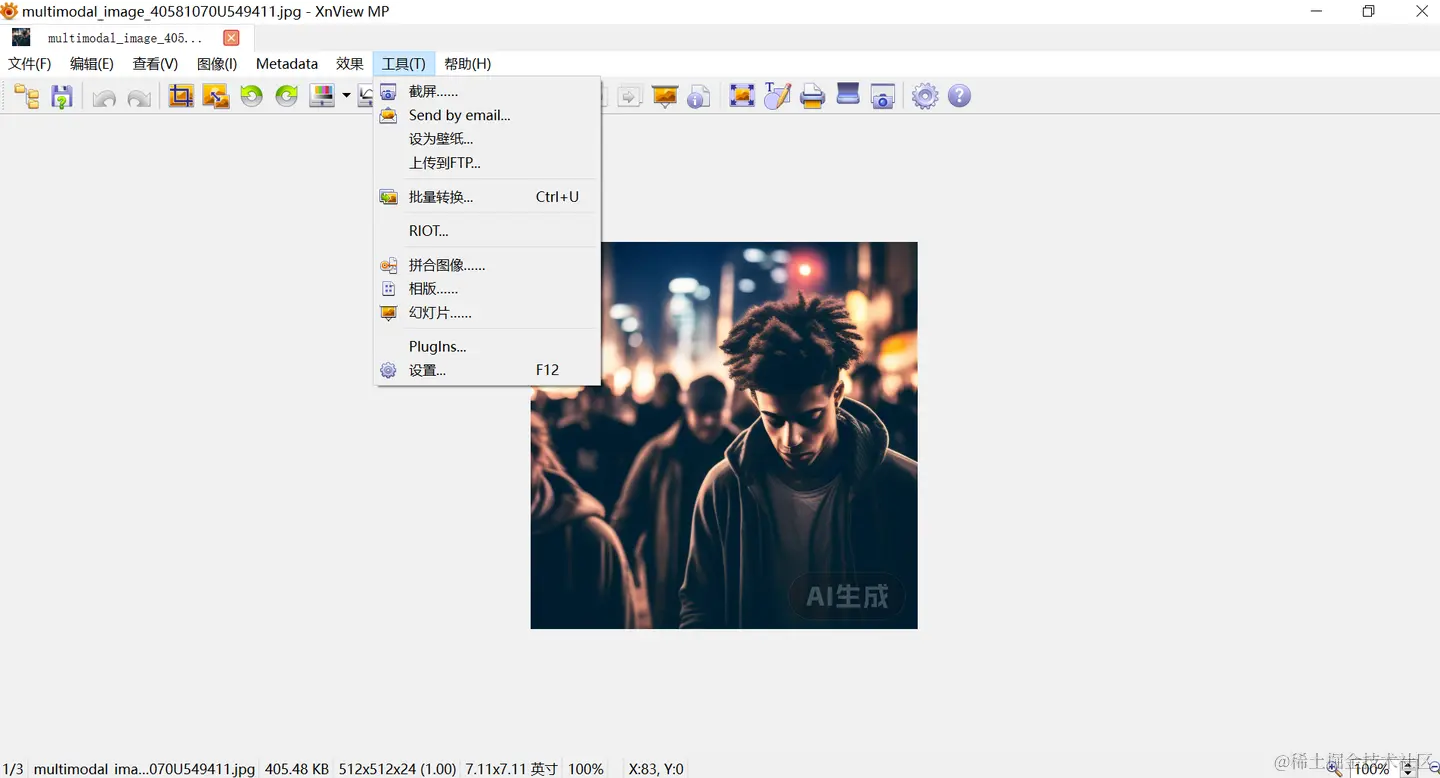
Task: Open the file properties info icon
Action: point(699,96)
